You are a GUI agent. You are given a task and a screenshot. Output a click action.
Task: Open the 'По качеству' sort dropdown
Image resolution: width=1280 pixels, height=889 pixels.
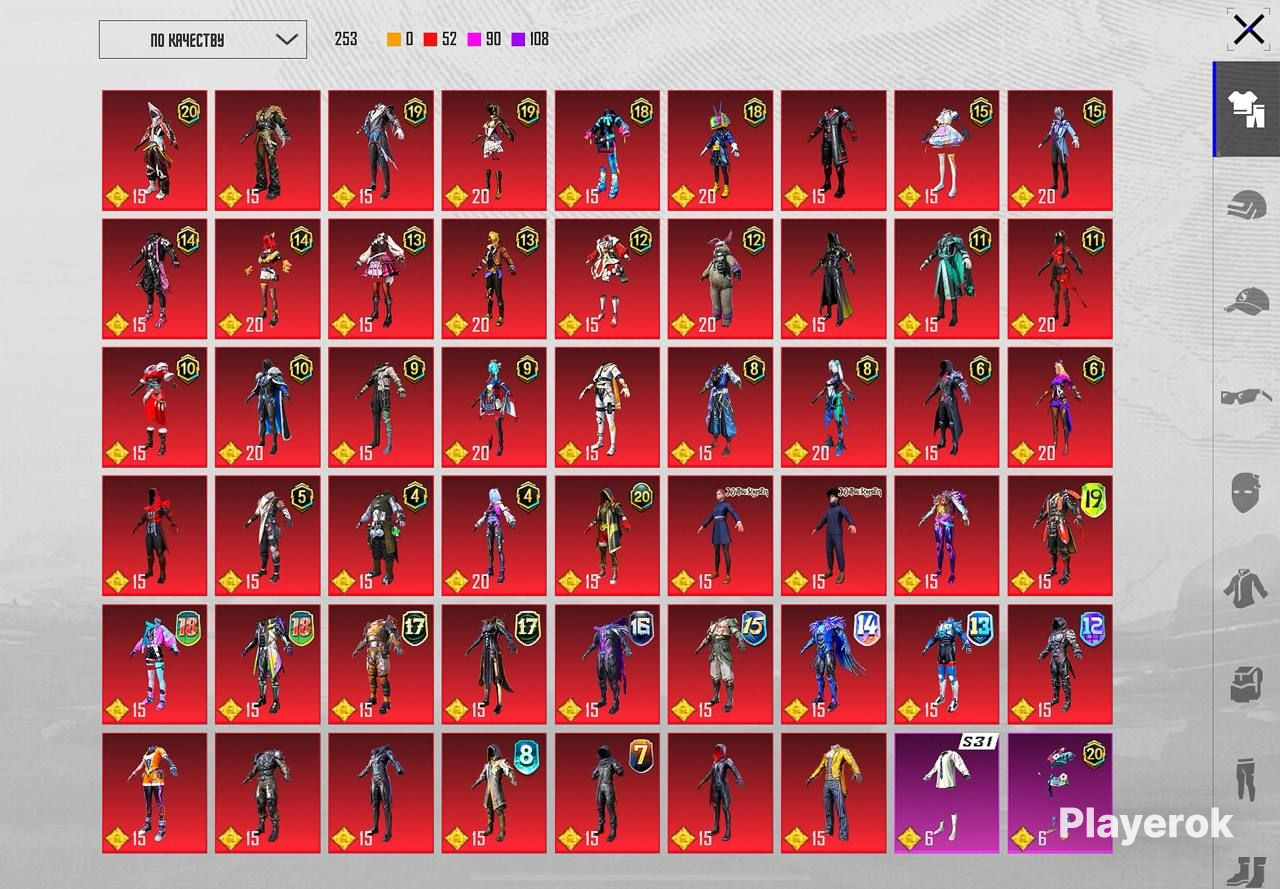(203, 40)
